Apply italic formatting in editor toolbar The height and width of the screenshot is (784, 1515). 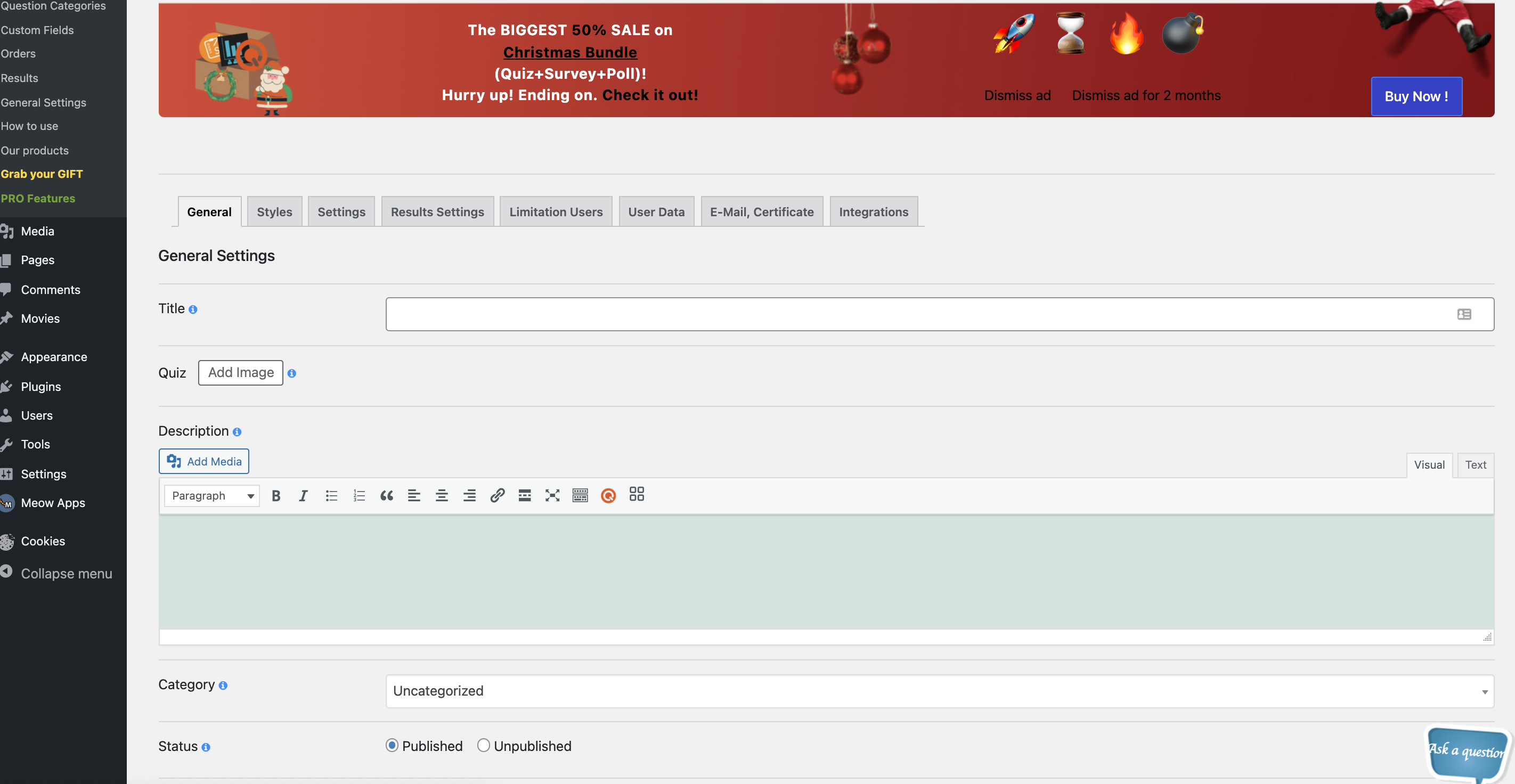(304, 496)
